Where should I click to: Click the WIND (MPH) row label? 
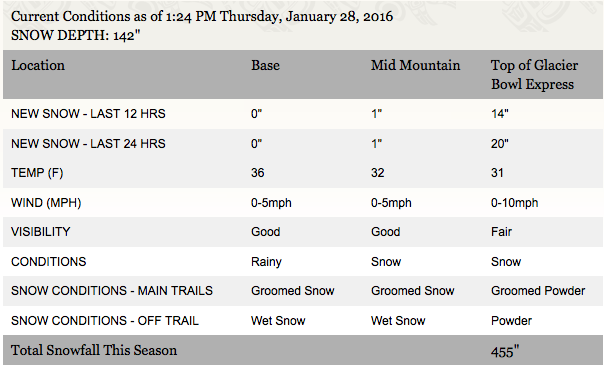click(46, 203)
